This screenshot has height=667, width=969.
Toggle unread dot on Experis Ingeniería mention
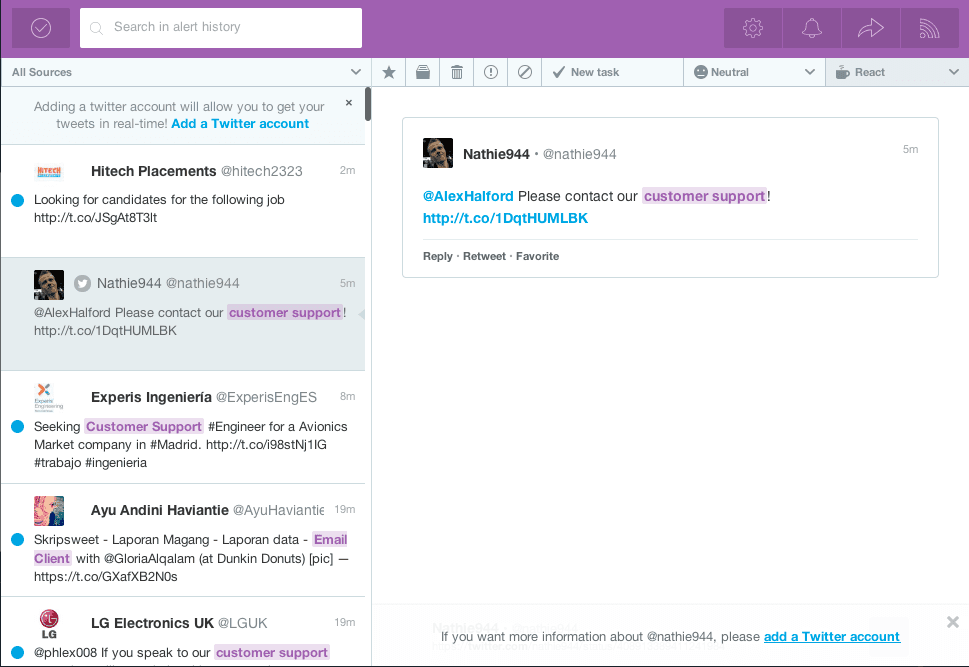tap(18, 427)
